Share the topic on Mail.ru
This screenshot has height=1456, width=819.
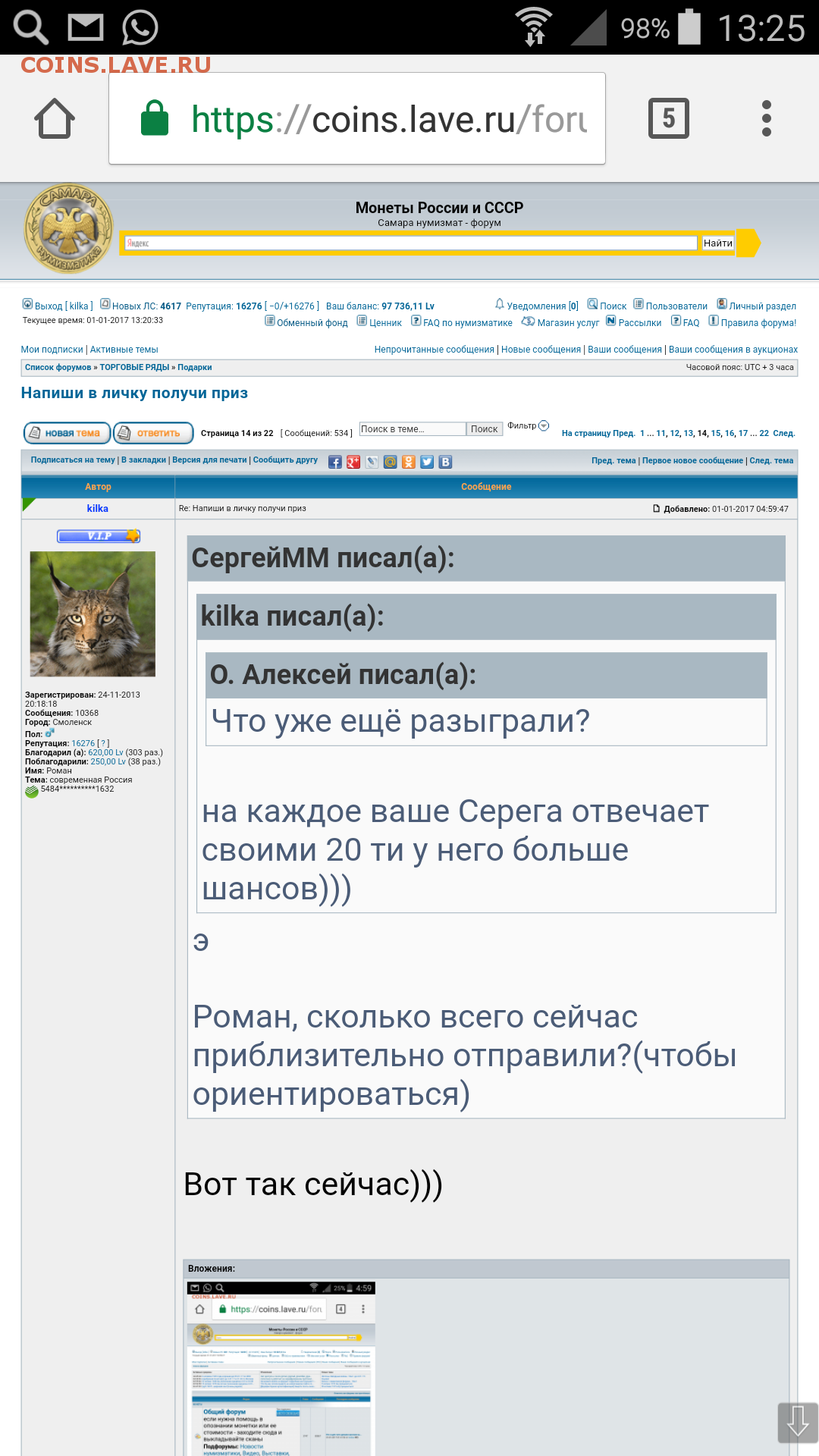[x=391, y=462]
